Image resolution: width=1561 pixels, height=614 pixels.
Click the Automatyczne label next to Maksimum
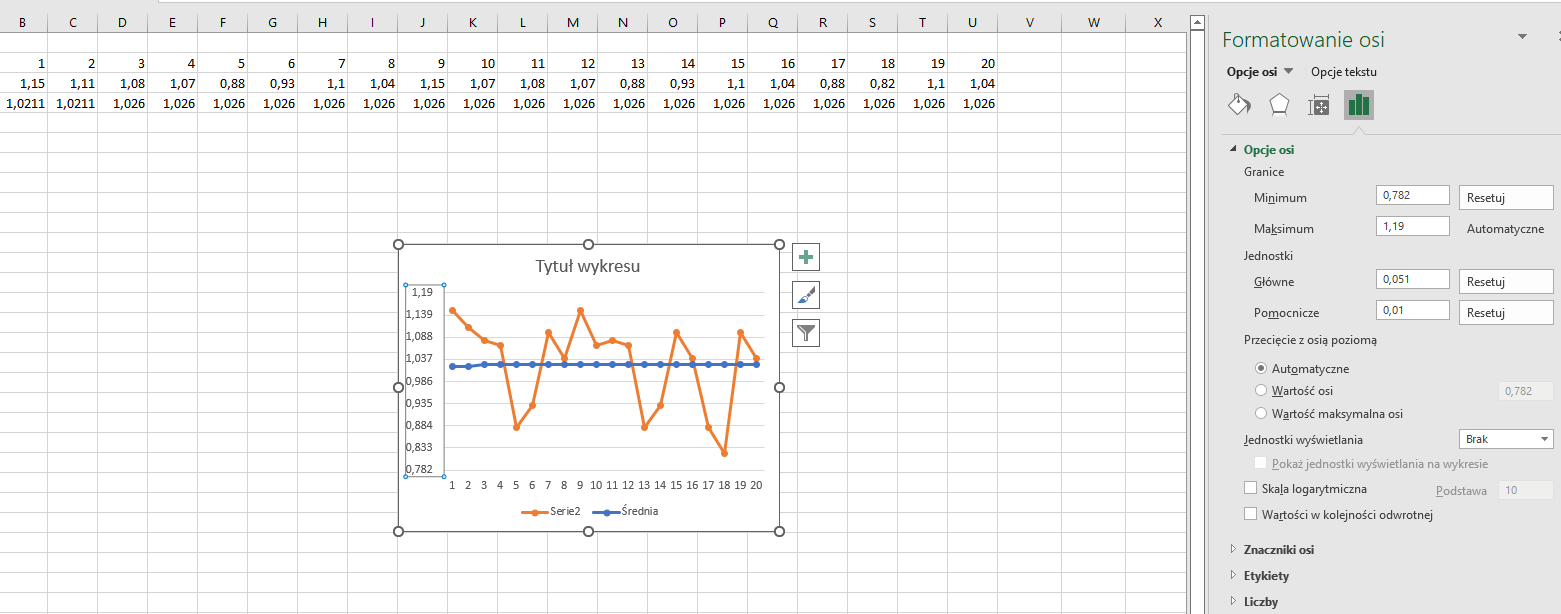pos(1505,229)
